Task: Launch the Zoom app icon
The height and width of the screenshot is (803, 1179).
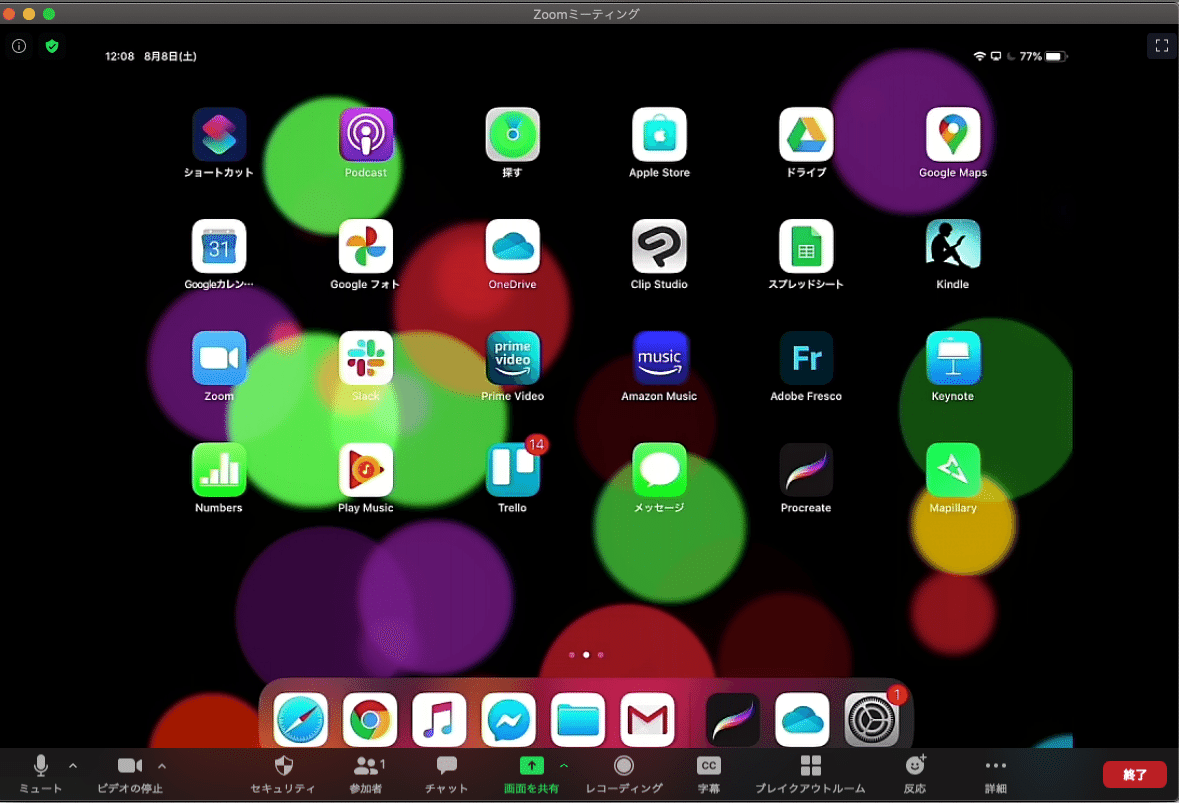Action: (x=219, y=359)
